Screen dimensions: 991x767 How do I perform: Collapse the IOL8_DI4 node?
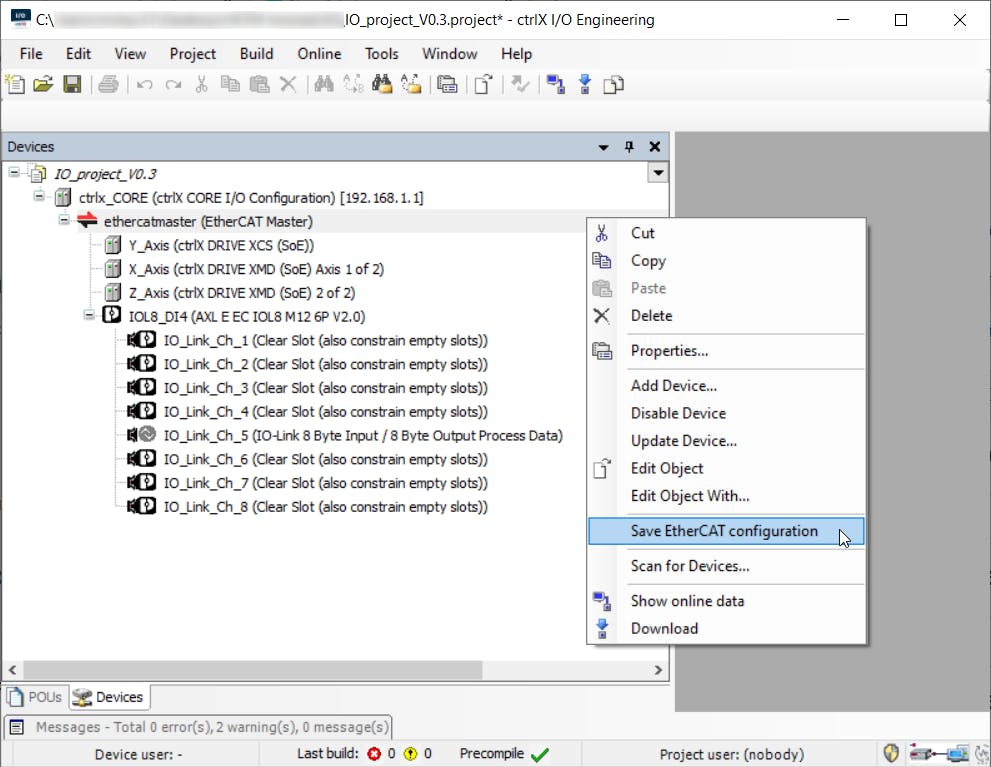(89, 315)
